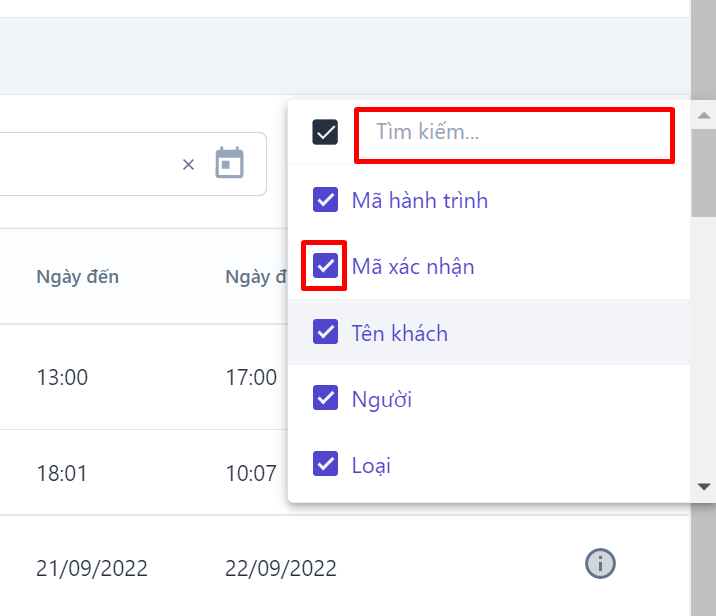The image size is (716, 616).
Task: Click the 21/09/2022 date cell
Action: pyautogui.click(x=92, y=568)
